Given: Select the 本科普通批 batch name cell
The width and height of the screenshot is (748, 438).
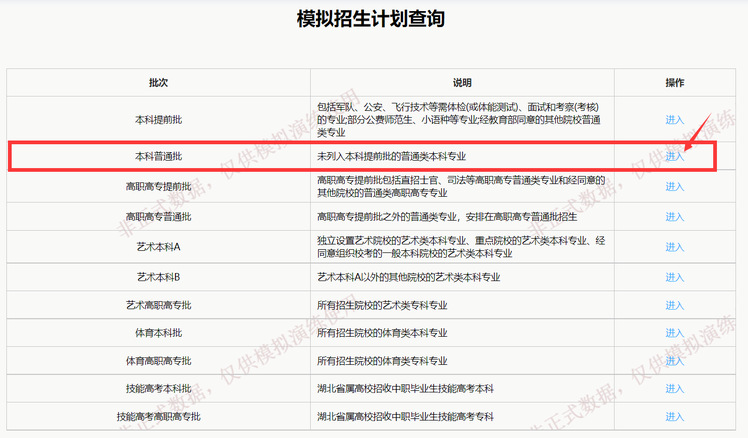Looking at the screenshot, I should point(158,157).
